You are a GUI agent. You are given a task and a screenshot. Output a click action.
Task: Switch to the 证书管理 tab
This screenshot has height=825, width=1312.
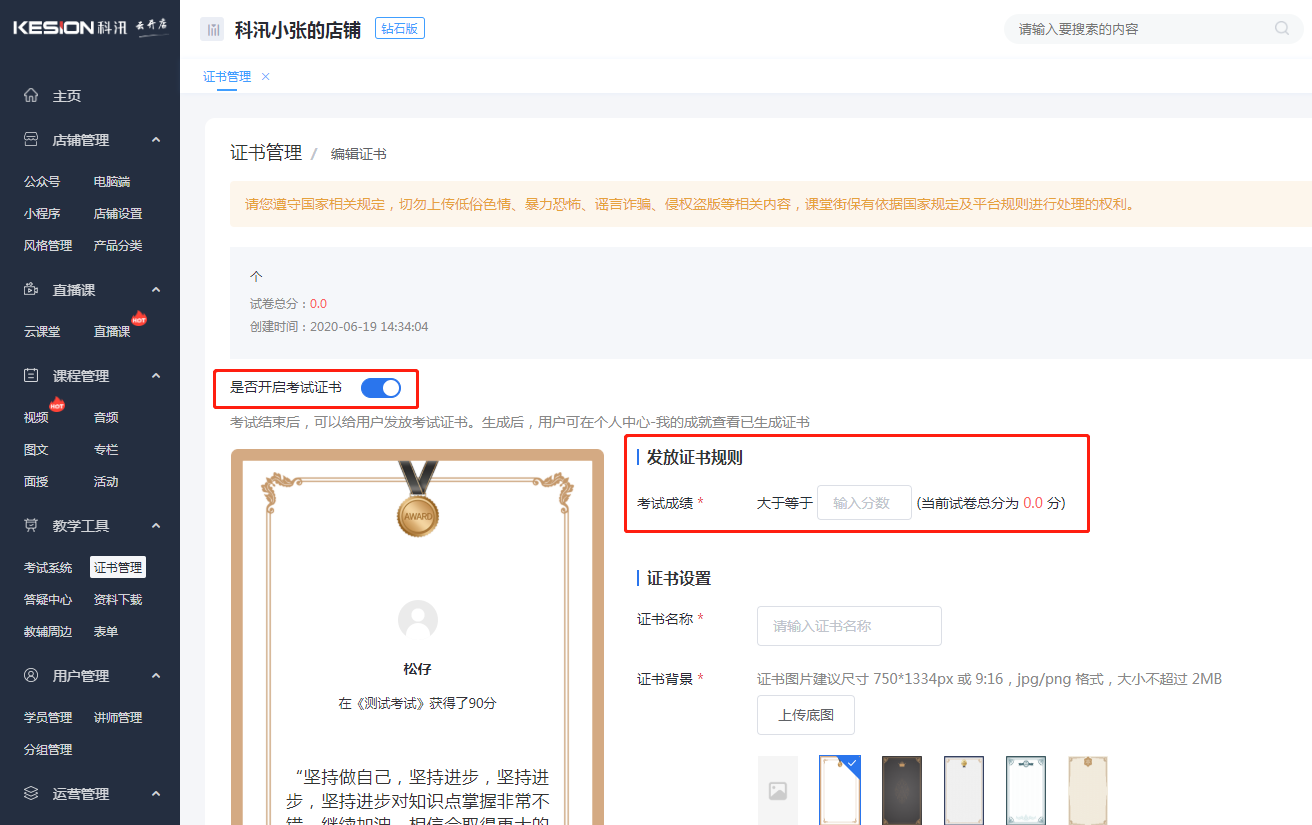tap(227, 75)
